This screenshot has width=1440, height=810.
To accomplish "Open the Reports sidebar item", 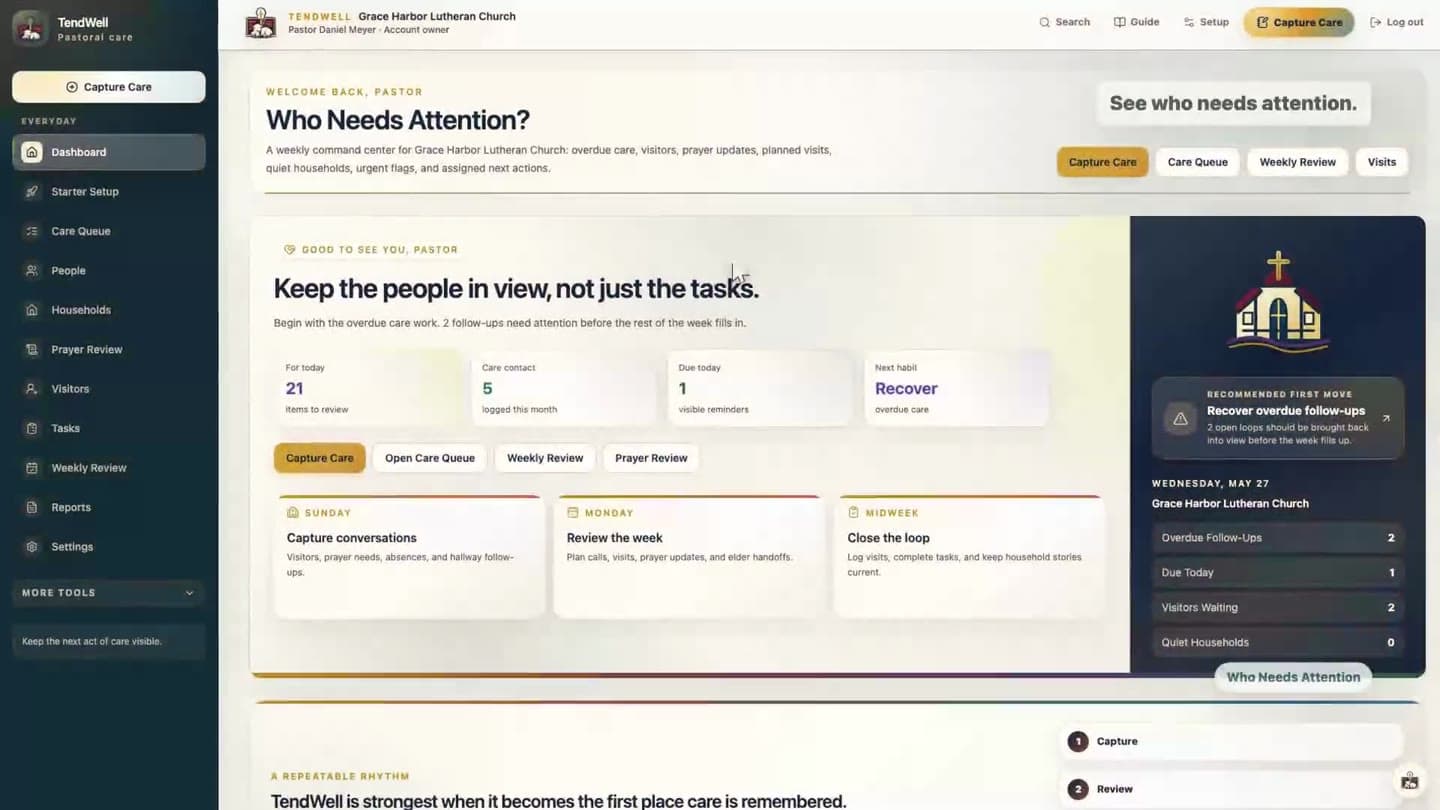I will (109, 507).
